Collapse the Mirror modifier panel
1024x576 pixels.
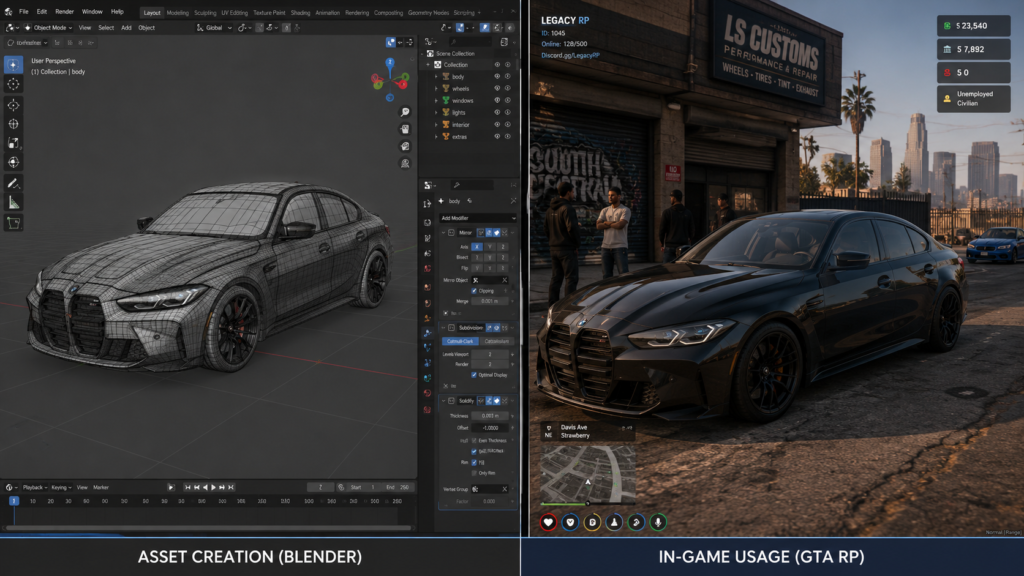(x=443, y=232)
